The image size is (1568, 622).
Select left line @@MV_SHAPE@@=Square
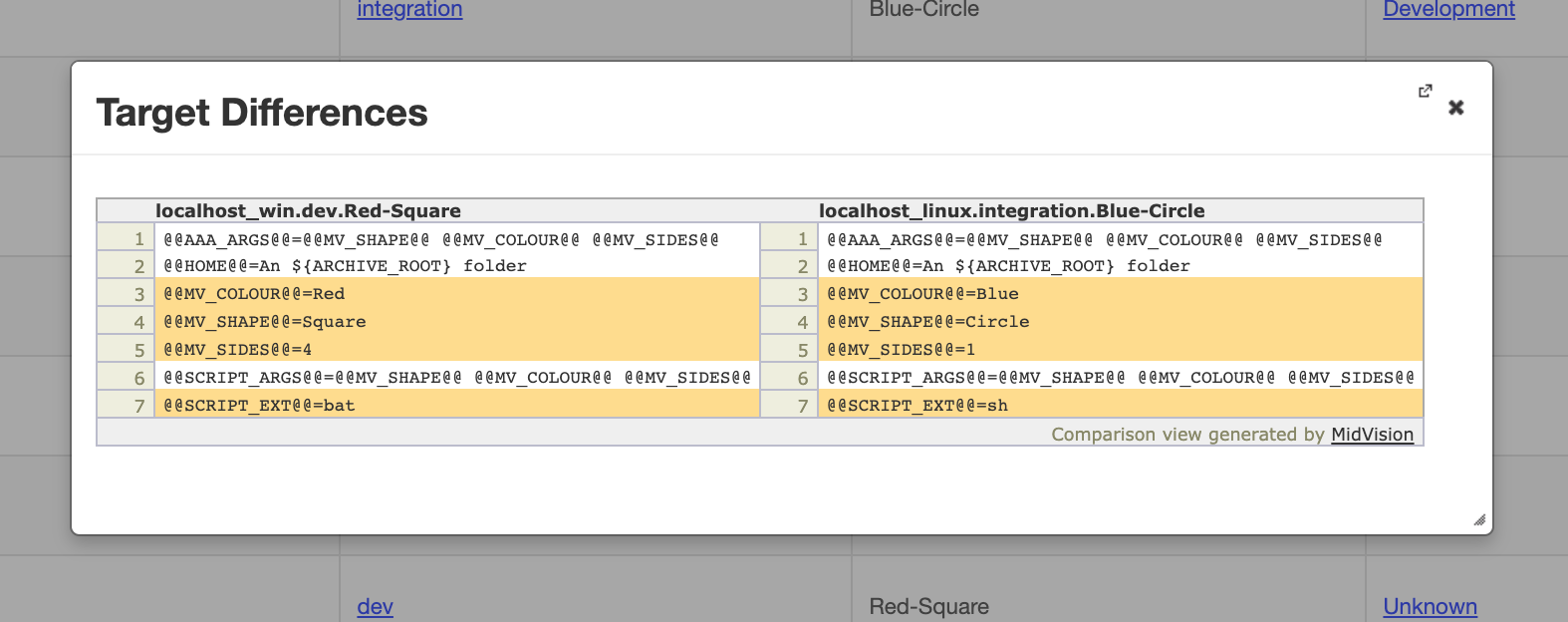click(456, 321)
